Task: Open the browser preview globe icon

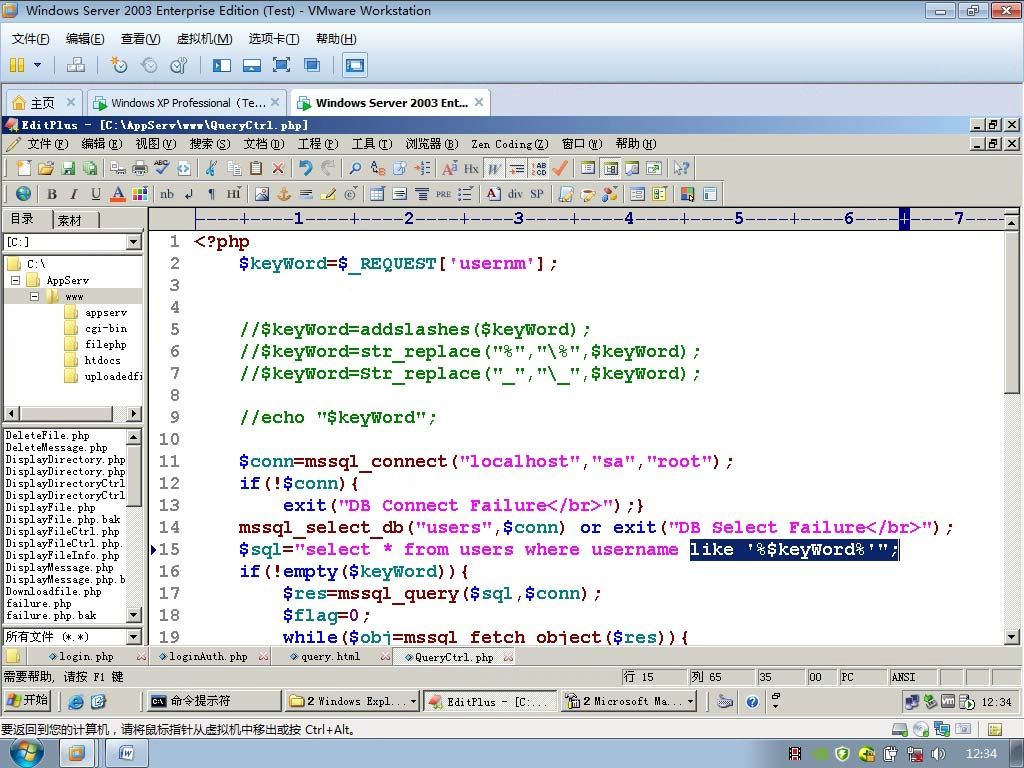Action: 24,194
